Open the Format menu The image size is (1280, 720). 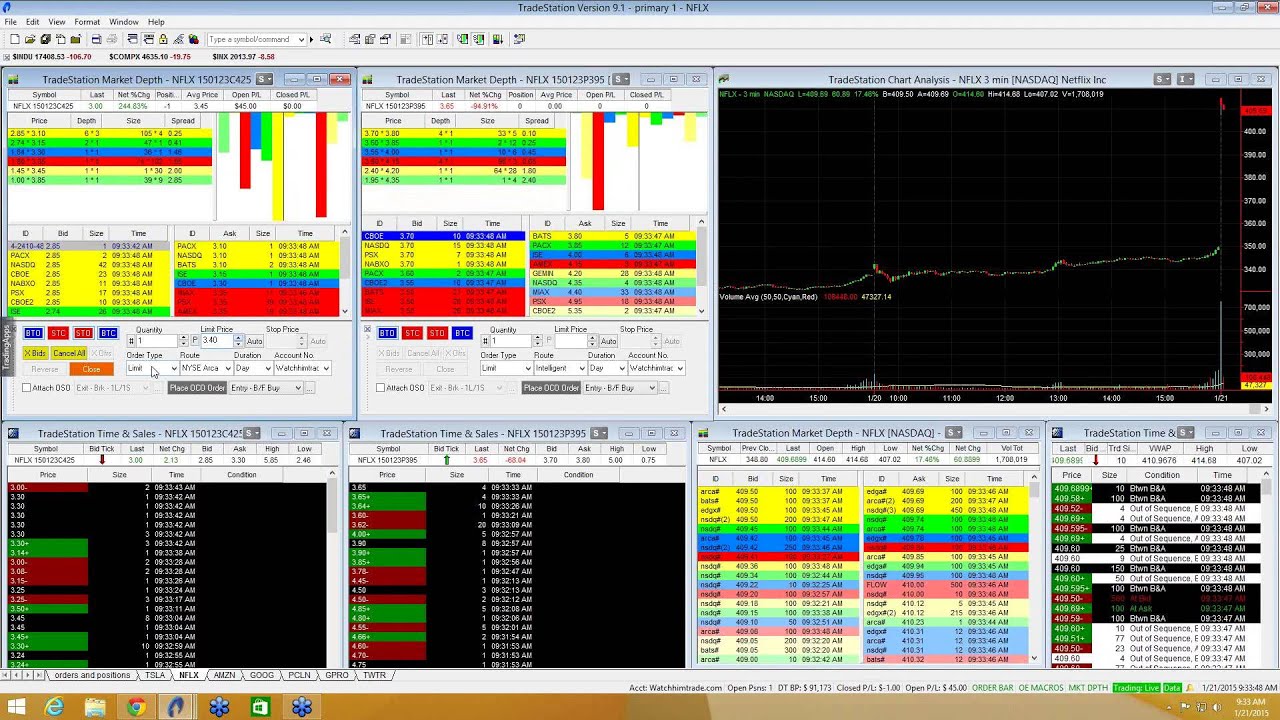(87, 22)
